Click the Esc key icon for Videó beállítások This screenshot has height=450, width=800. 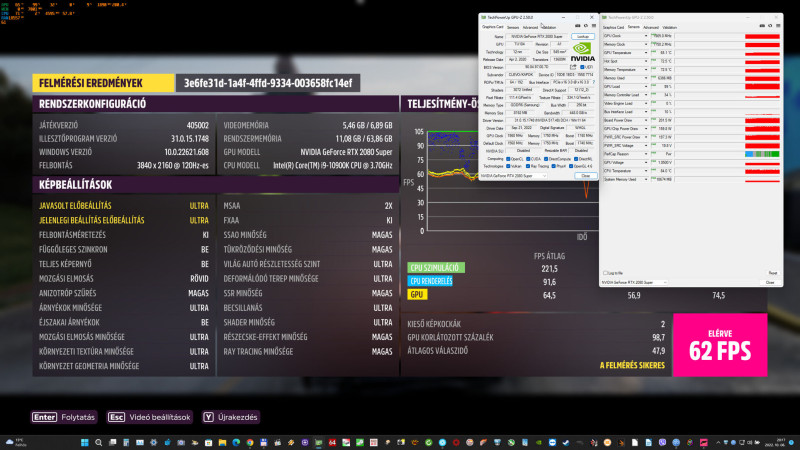pos(116,417)
